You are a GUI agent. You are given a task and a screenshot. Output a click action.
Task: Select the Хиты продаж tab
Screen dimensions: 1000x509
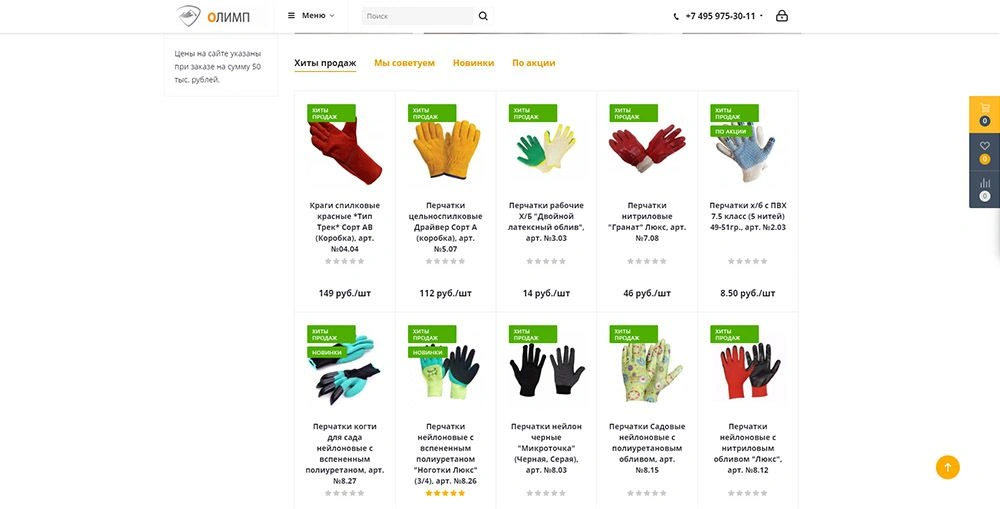325,63
